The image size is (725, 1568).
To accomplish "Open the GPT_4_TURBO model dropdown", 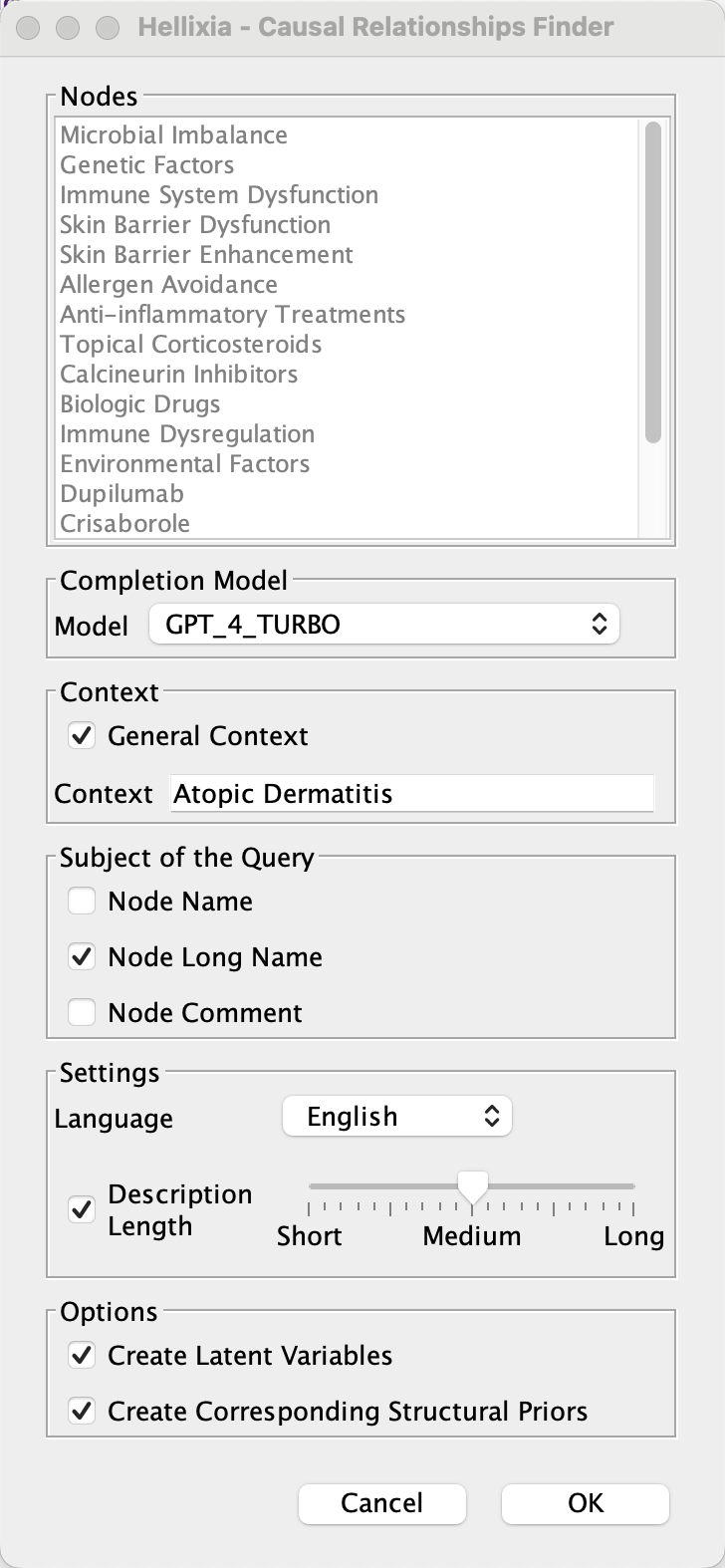I will [383, 625].
